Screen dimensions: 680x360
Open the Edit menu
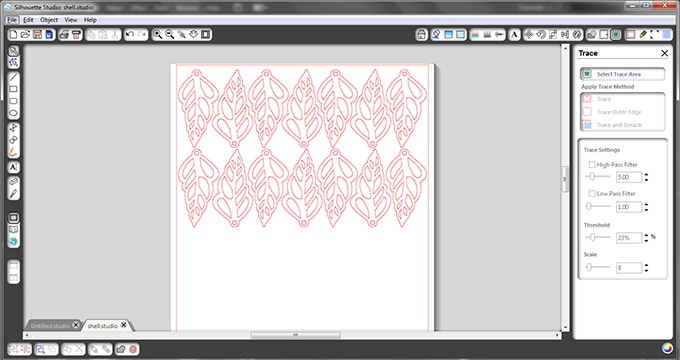click(x=28, y=20)
